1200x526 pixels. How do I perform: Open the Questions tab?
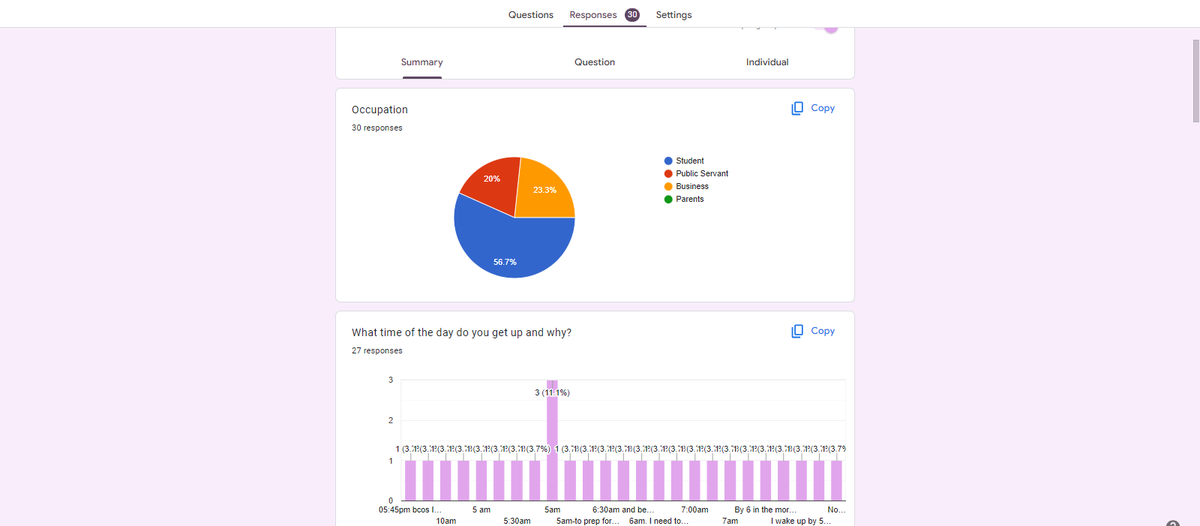pyautogui.click(x=530, y=15)
